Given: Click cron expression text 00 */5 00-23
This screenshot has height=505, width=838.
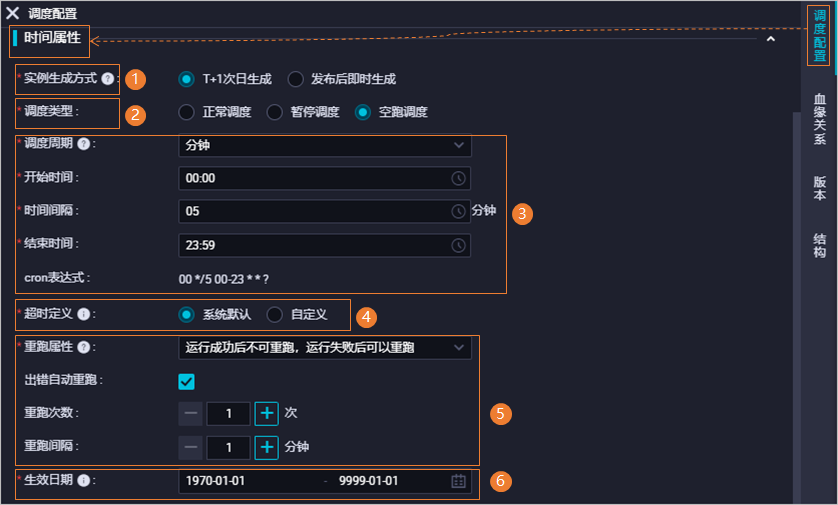Looking at the screenshot, I should point(224,279).
